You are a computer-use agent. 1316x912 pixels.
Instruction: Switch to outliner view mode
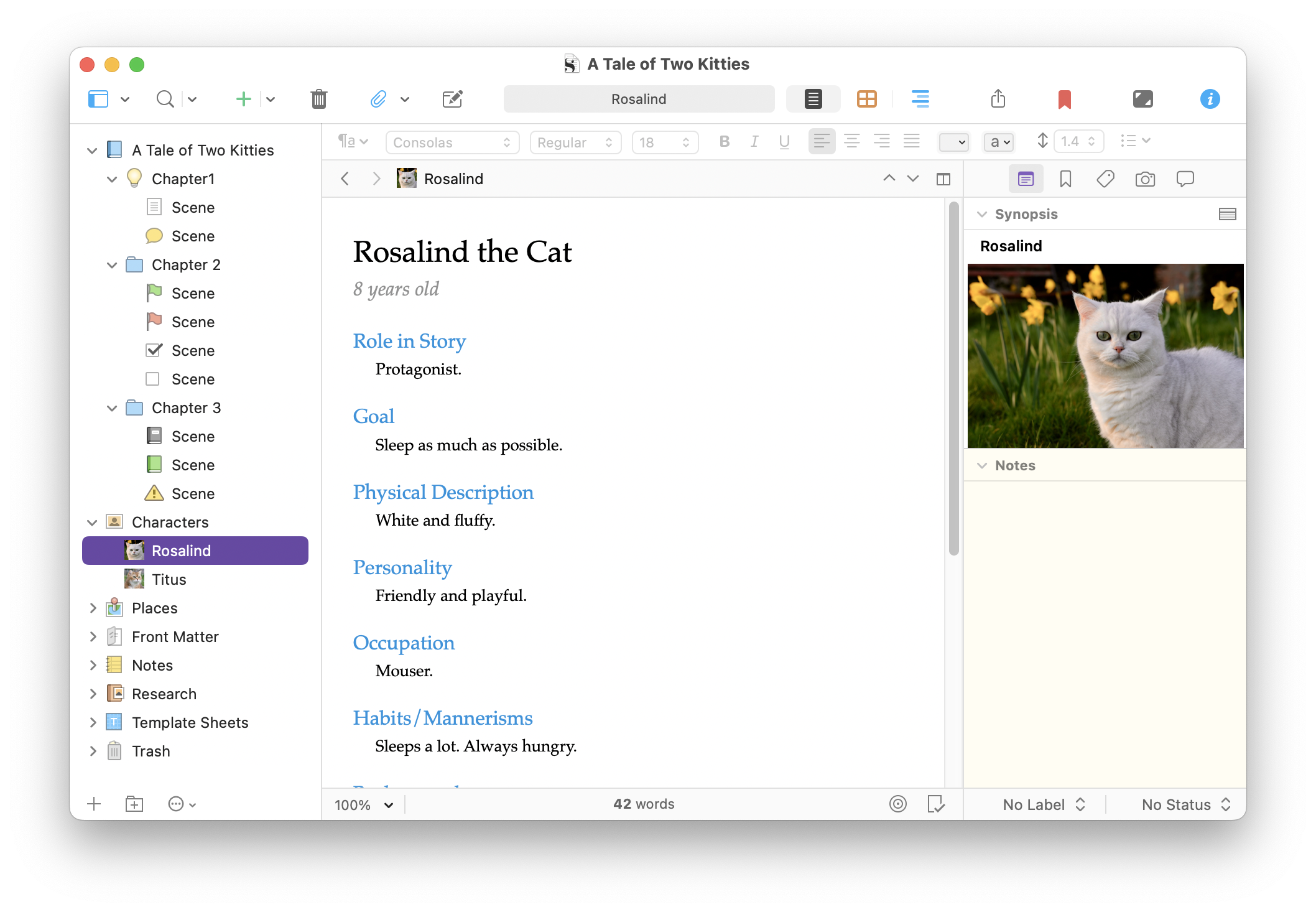pos(920,99)
